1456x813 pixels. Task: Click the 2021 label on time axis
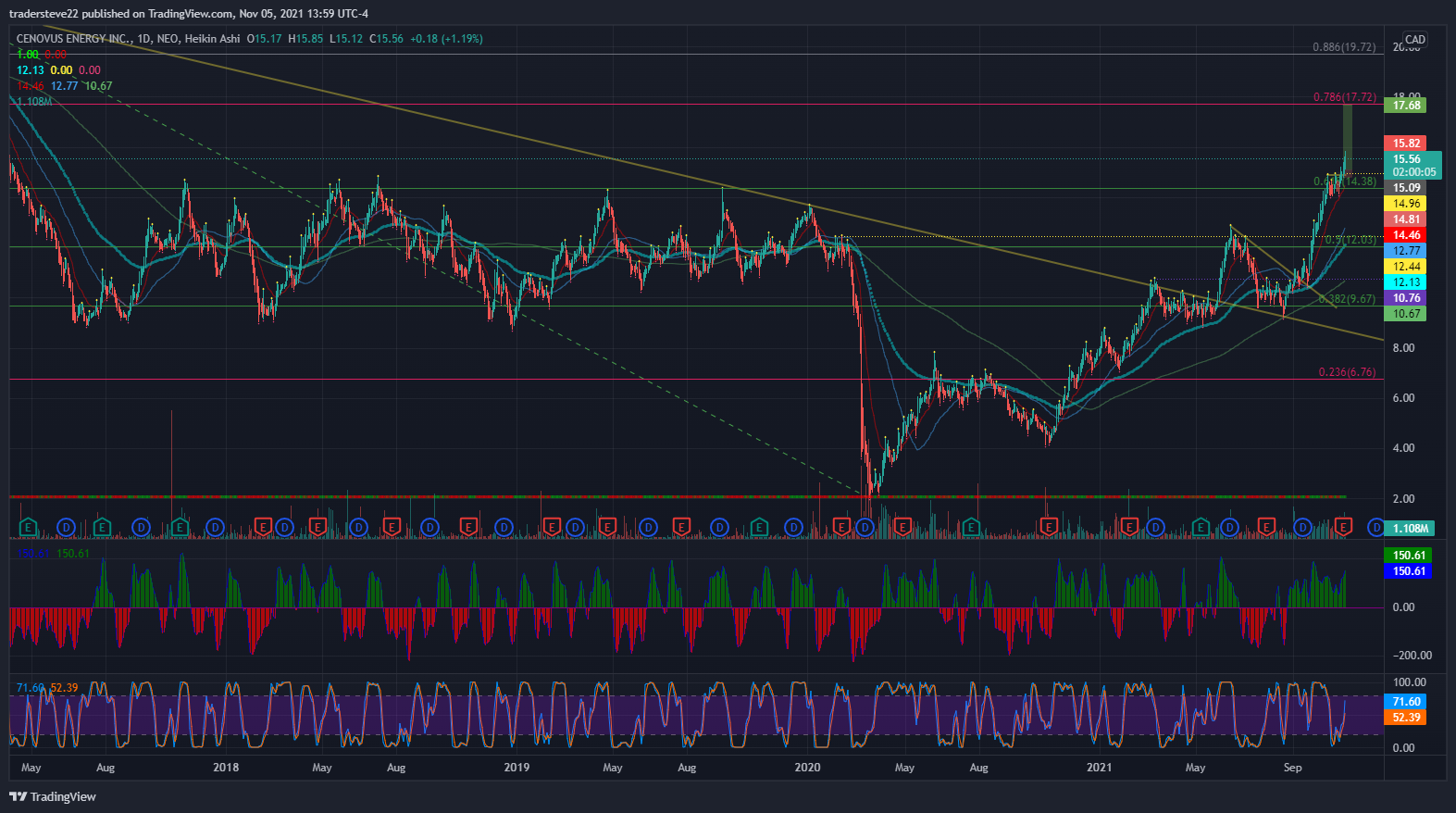1099,768
